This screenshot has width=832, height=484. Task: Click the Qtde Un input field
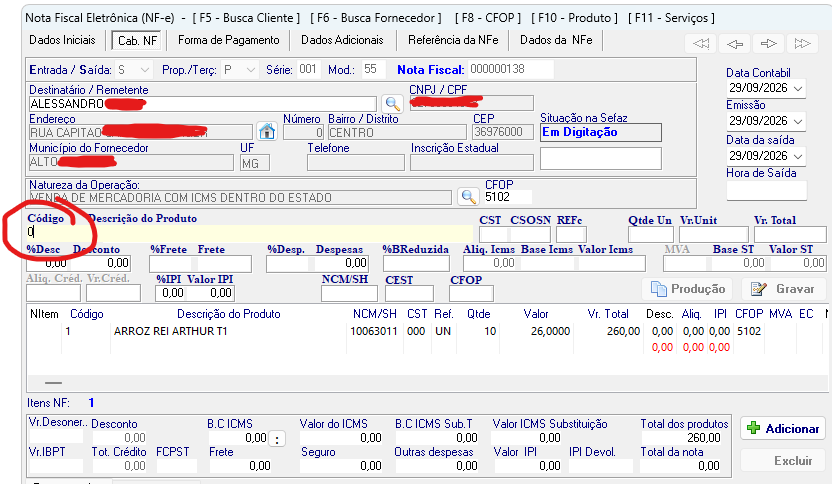coord(651,234)
